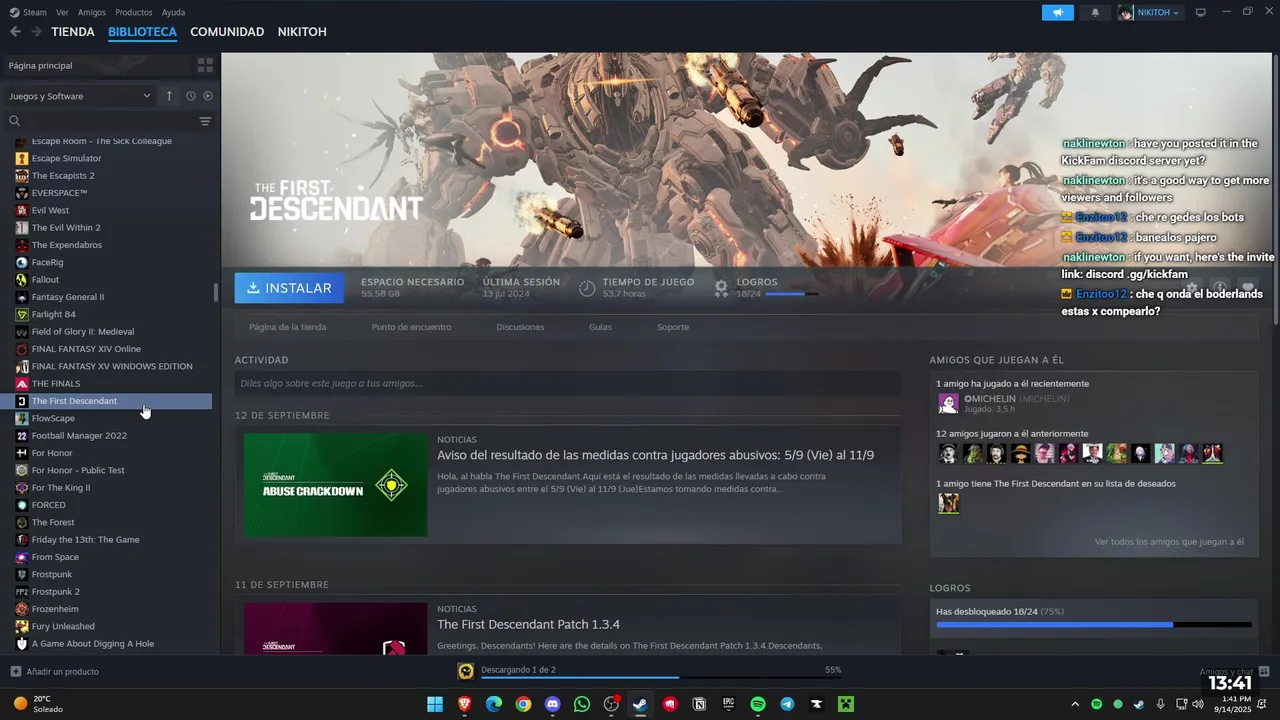Image resolution: width=1280 pixels, height=720 pixels.
Task: Open the NIKITOH profile tab
Action: click(302, 32)
